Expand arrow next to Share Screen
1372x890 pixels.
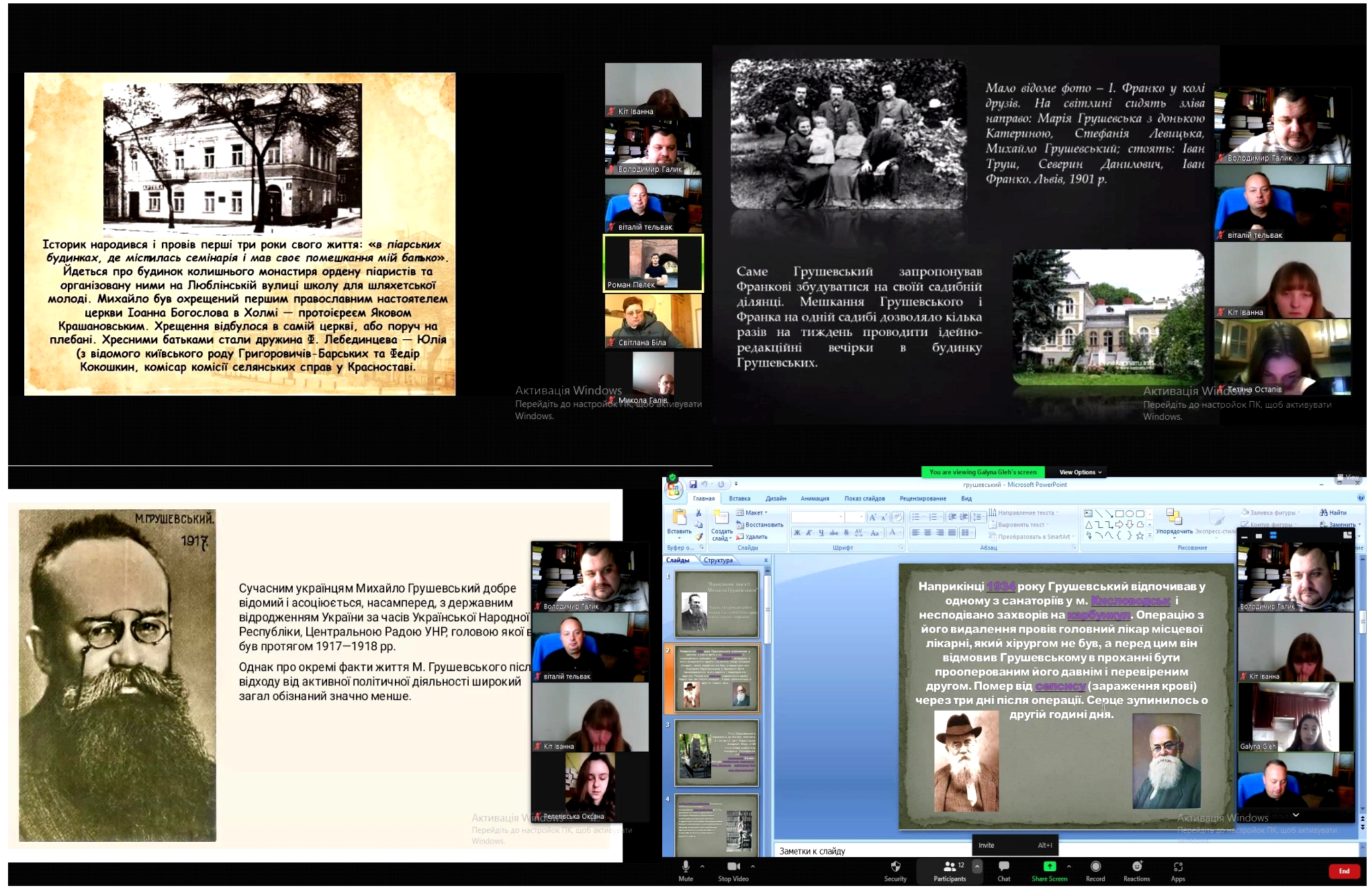point(1068,866)
